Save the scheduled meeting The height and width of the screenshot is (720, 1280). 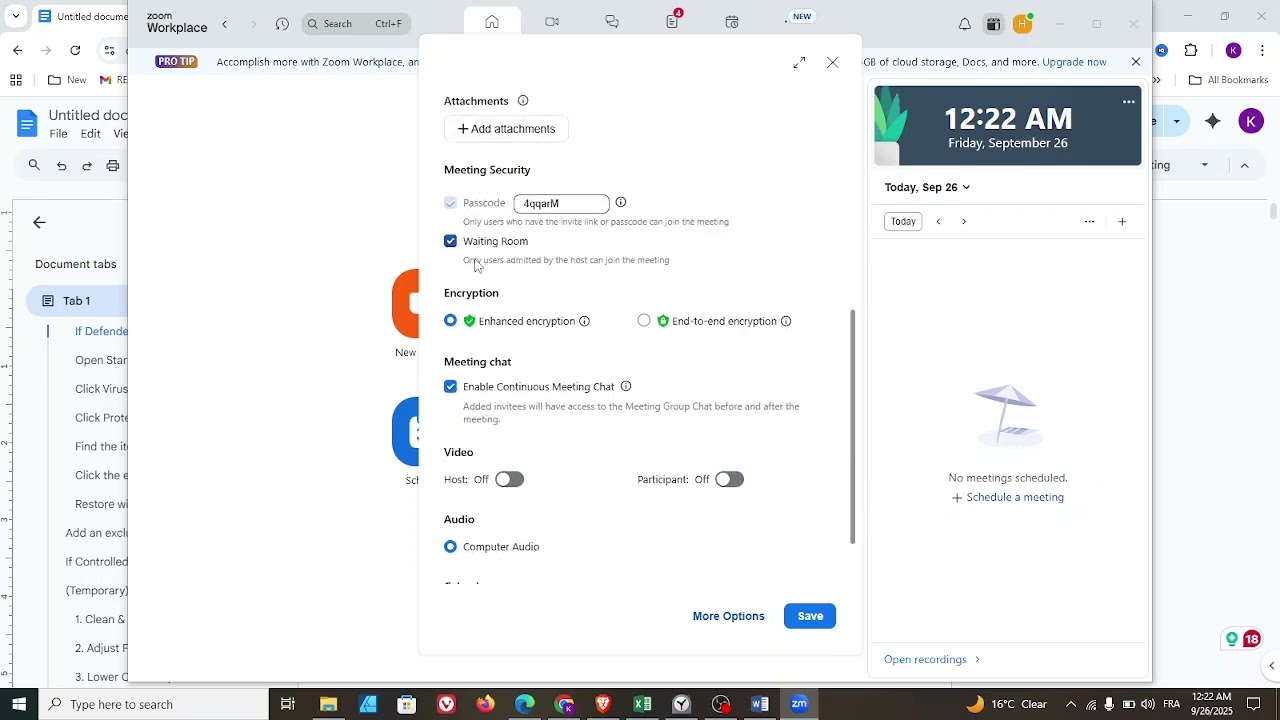810,616
